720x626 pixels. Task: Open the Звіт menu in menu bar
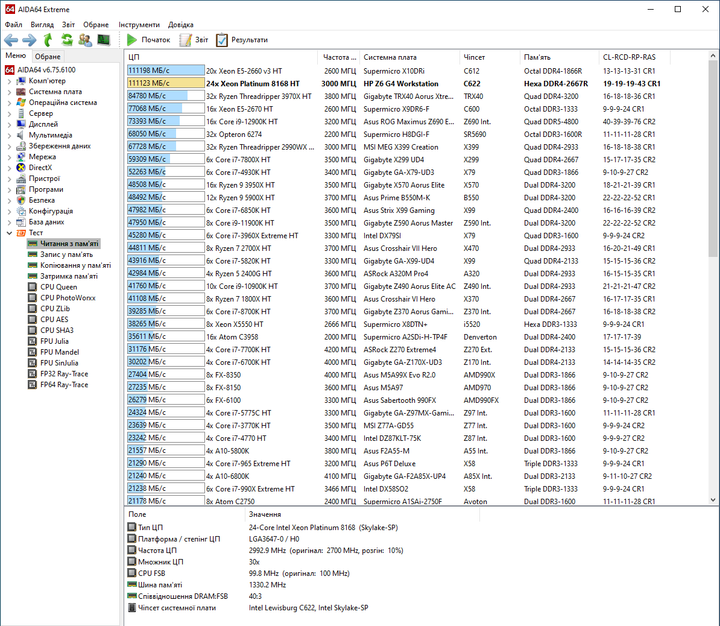[68, 24]
